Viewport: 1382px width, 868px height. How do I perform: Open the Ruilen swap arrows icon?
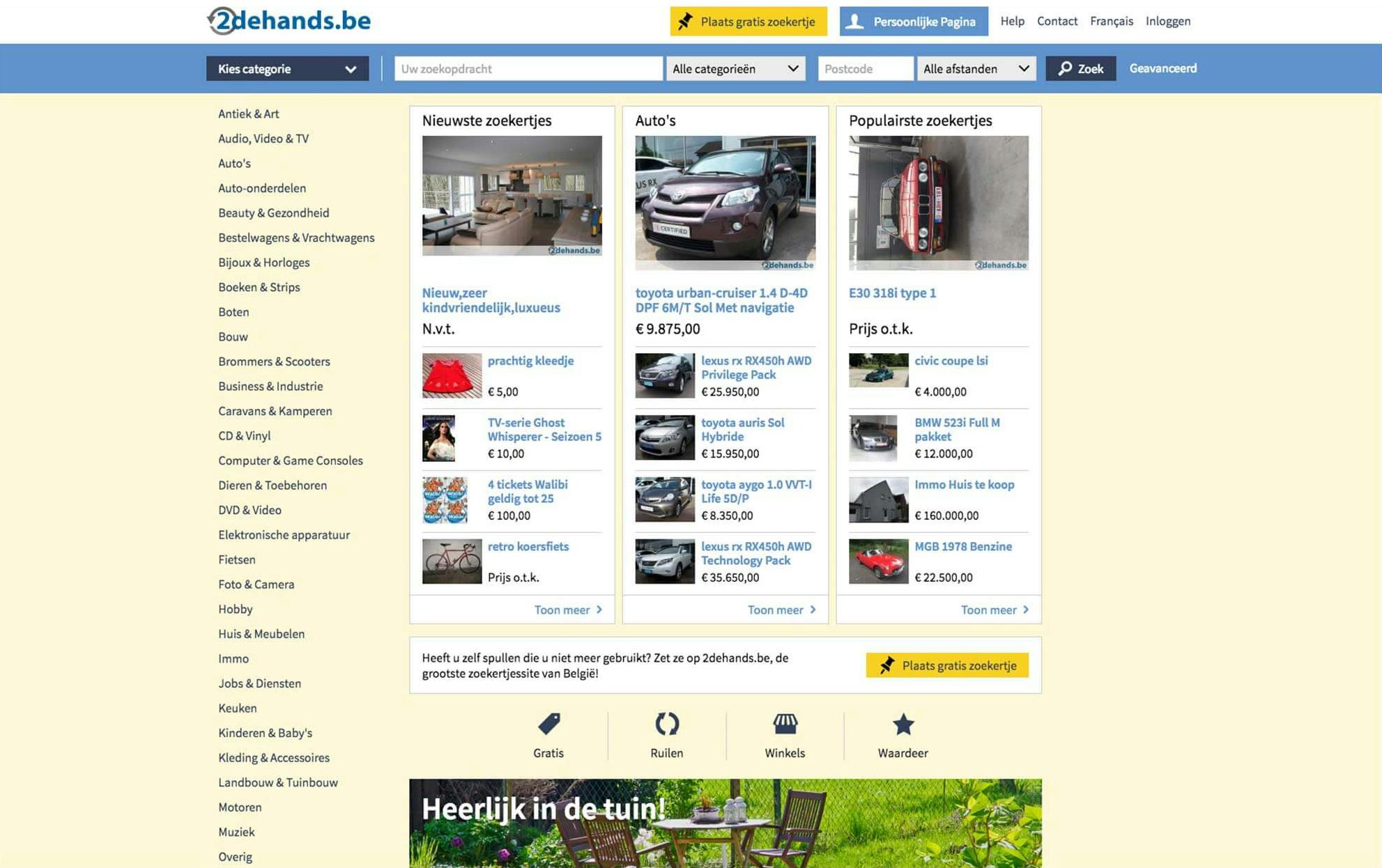pos(666,724)
